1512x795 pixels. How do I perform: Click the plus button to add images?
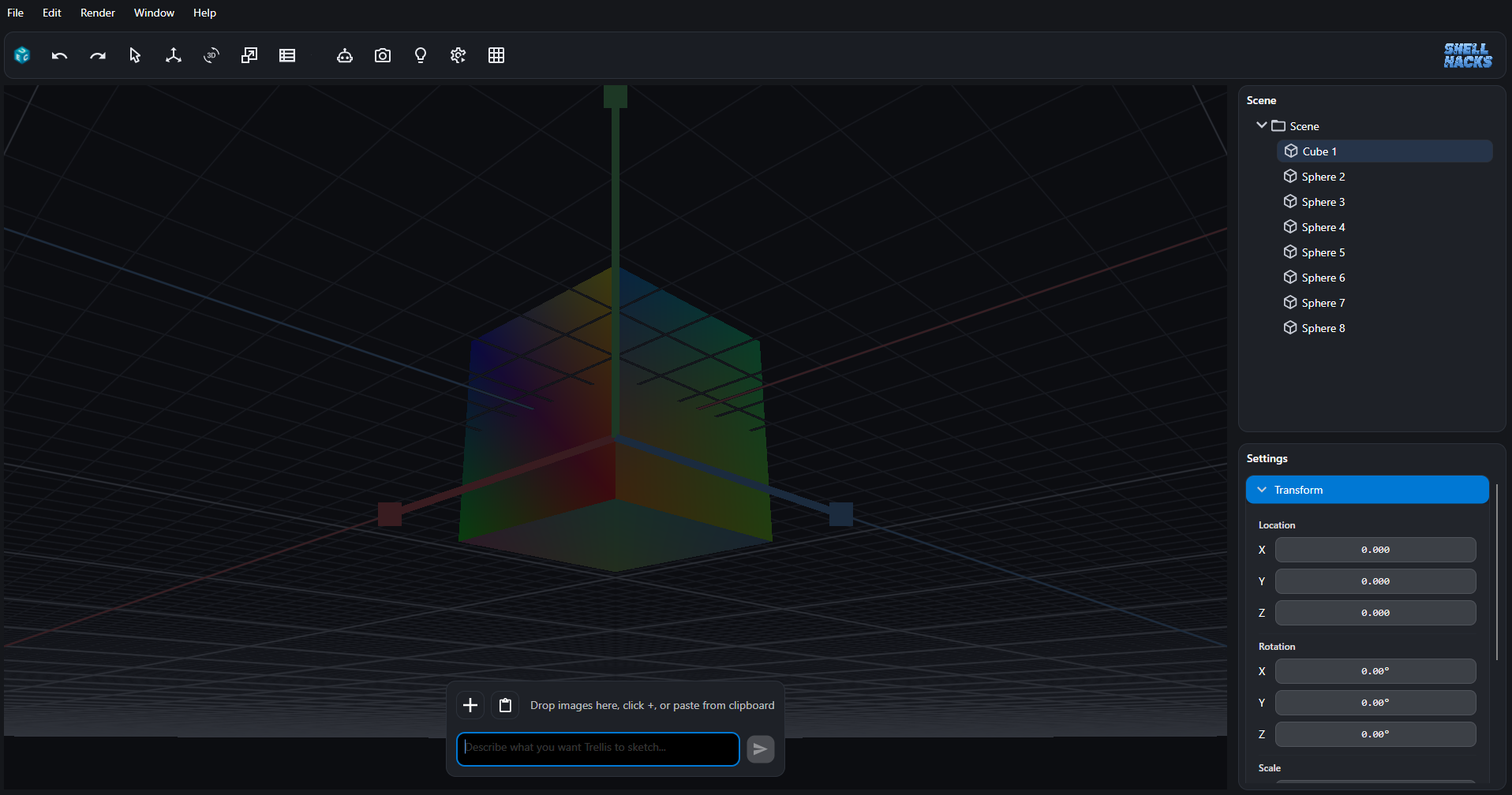(470, 704)
